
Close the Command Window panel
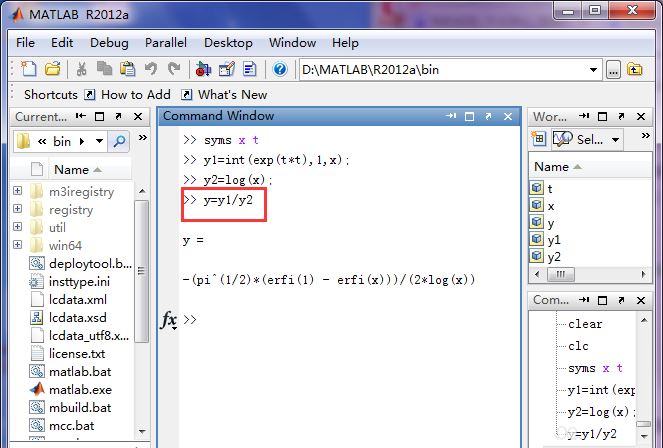point(508,116)
